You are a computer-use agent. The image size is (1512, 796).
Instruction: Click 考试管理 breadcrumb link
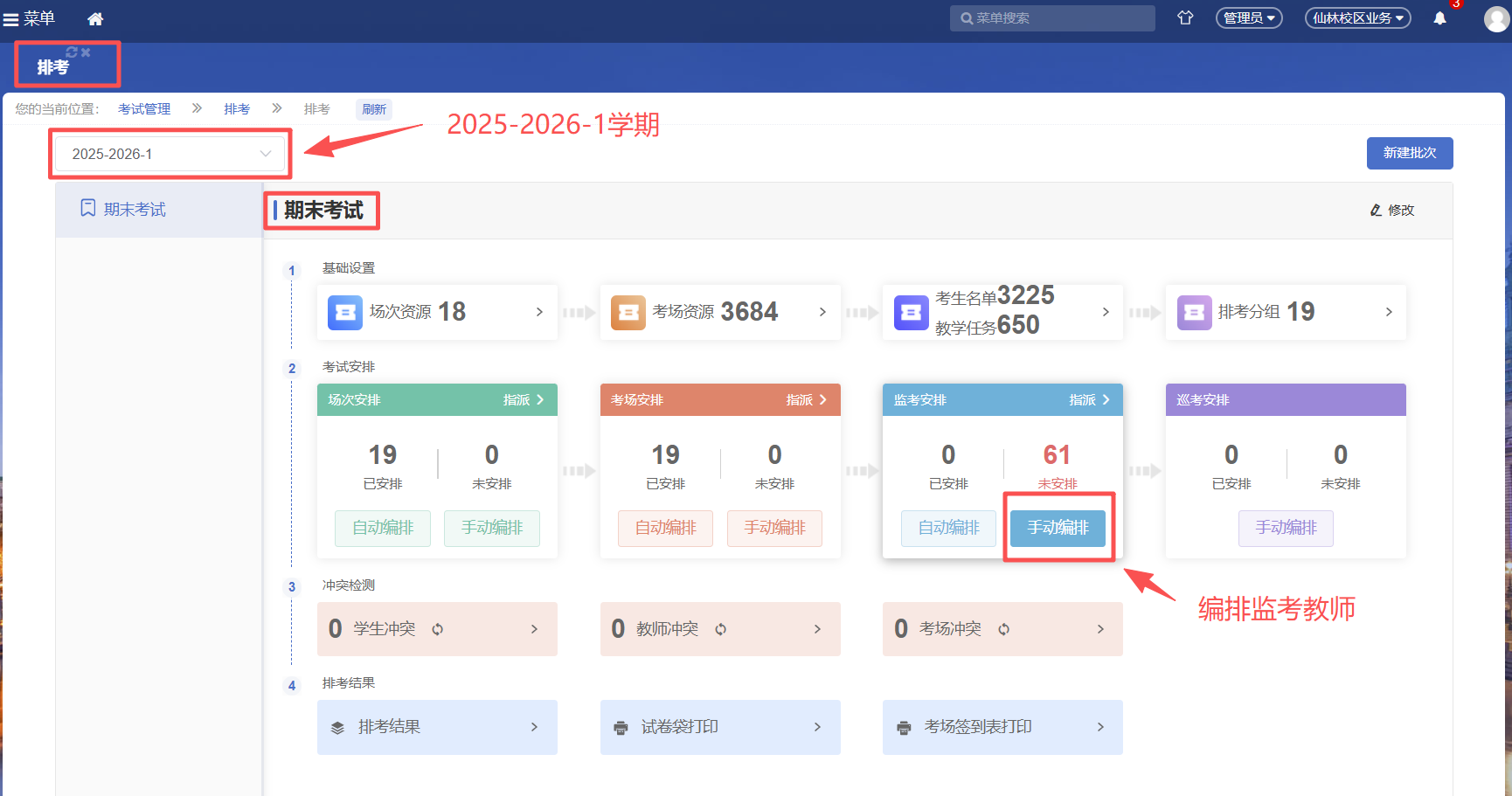pos(144,109)
